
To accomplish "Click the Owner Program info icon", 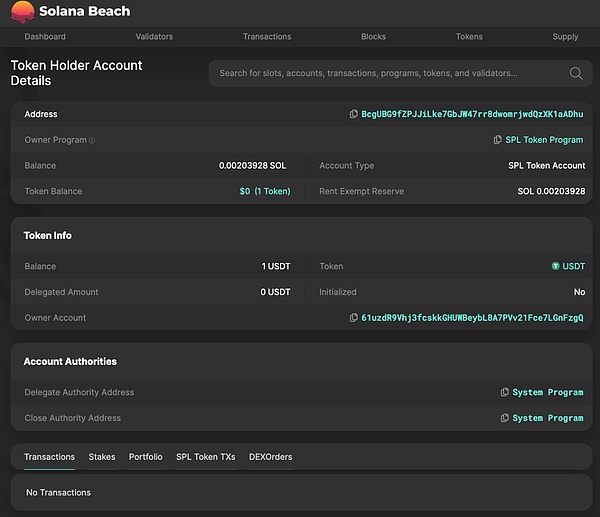I will click(x=92, y=141).
